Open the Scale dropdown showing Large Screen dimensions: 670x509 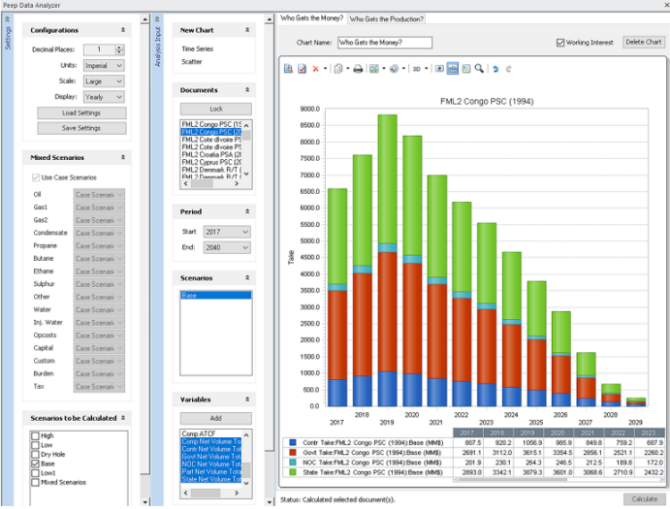[x=103, y=81]
